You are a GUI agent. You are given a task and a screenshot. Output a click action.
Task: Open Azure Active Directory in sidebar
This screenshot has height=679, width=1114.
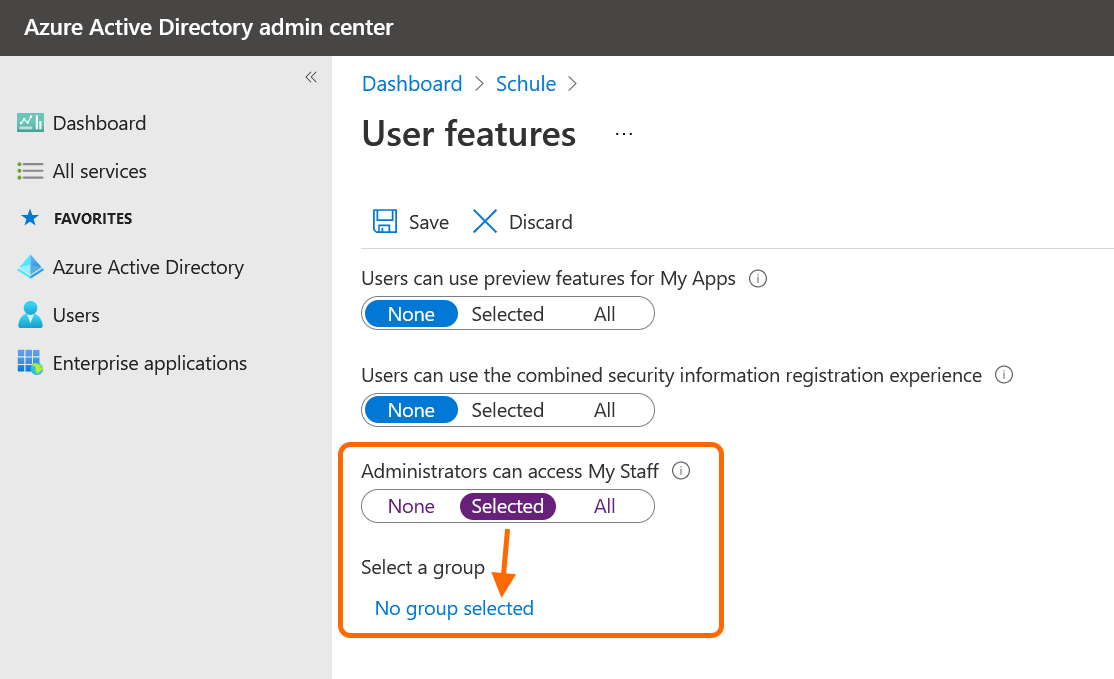pyautogui.click(x=148, y=267)
